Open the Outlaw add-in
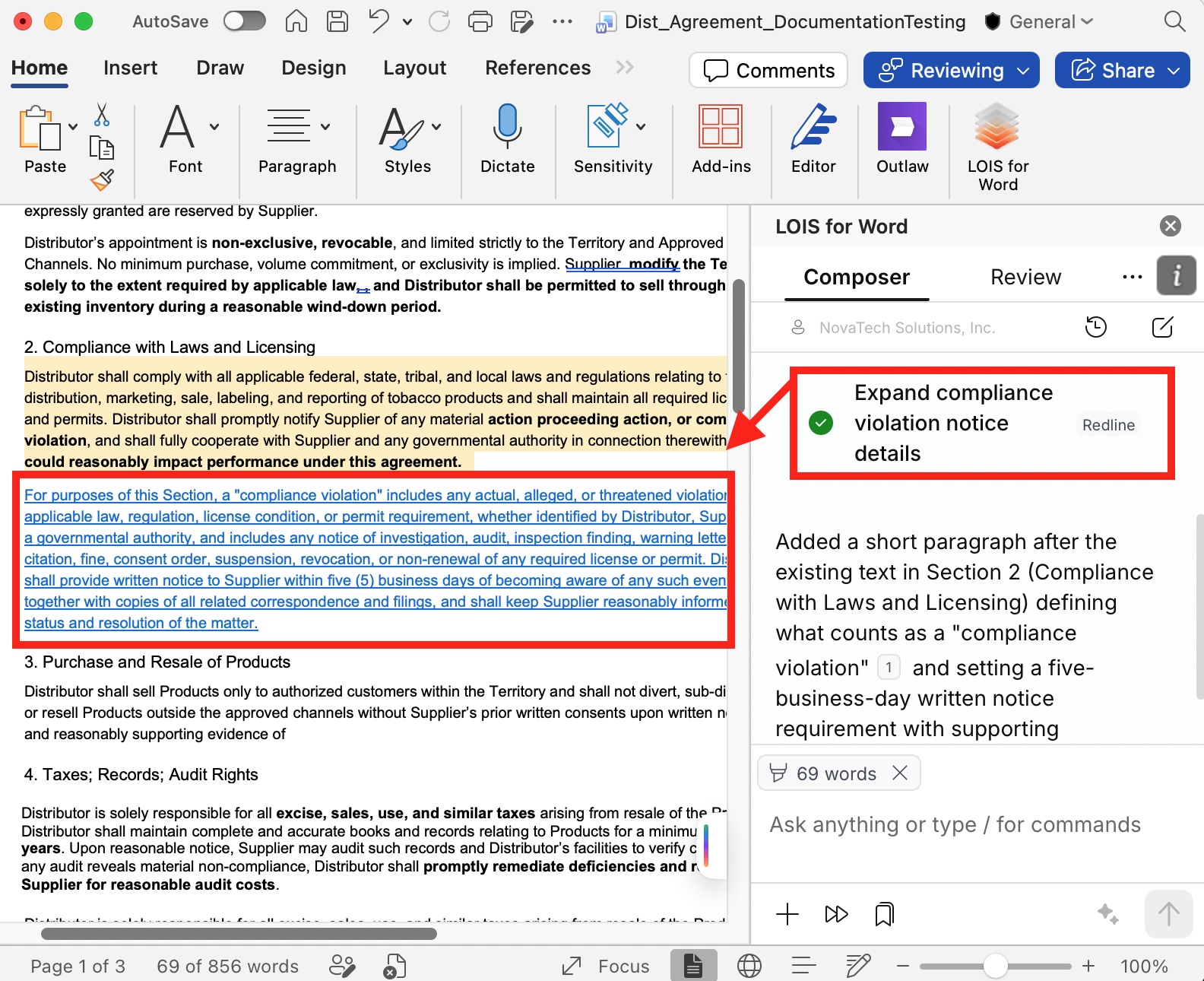The height and width of the screenshot is (981, 1204). [x=902, y=139]
